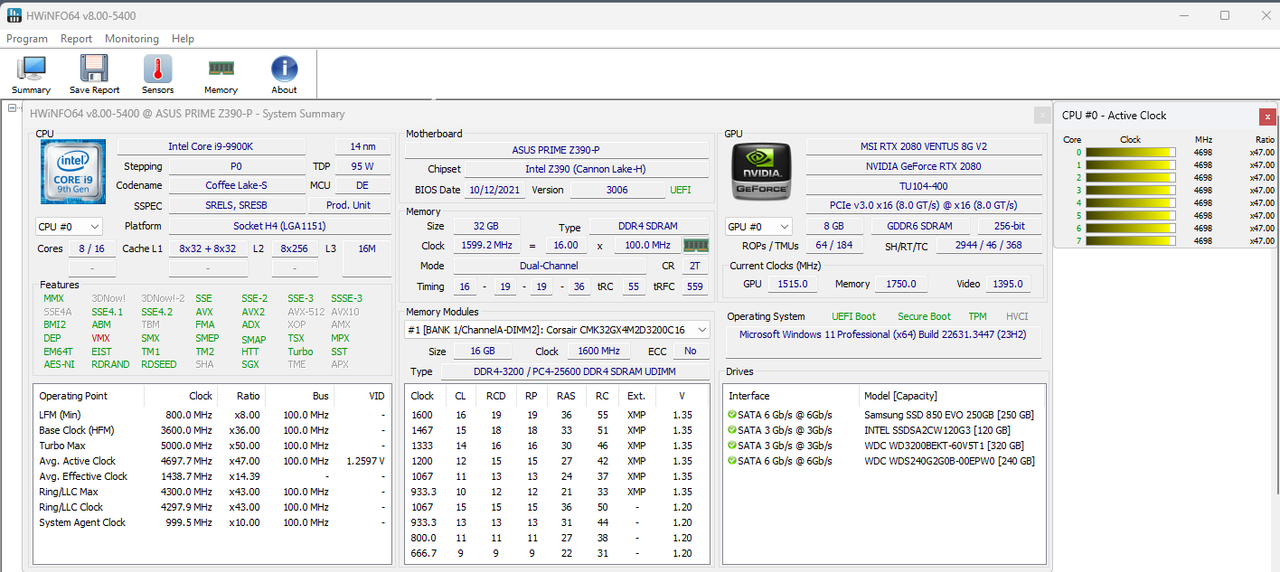1280x572 pixels.
Task: Select the 1600 clock XMP timing row
Action: click(x=557, y=415)
